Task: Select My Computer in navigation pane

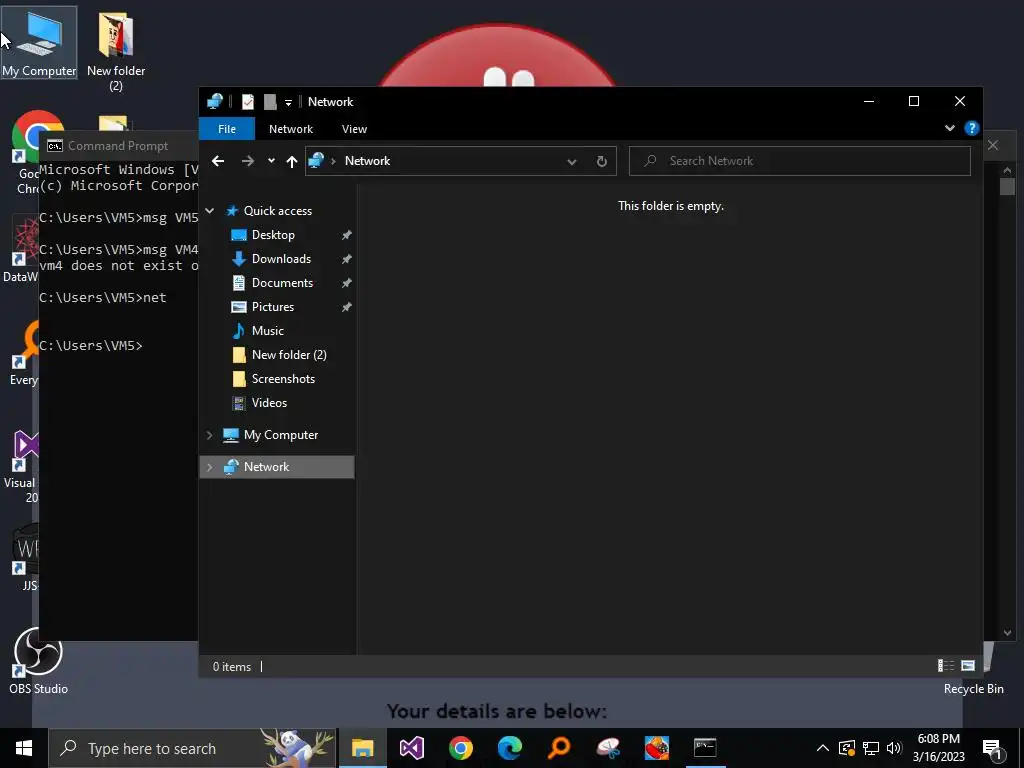Action: (x=281, y=435)
